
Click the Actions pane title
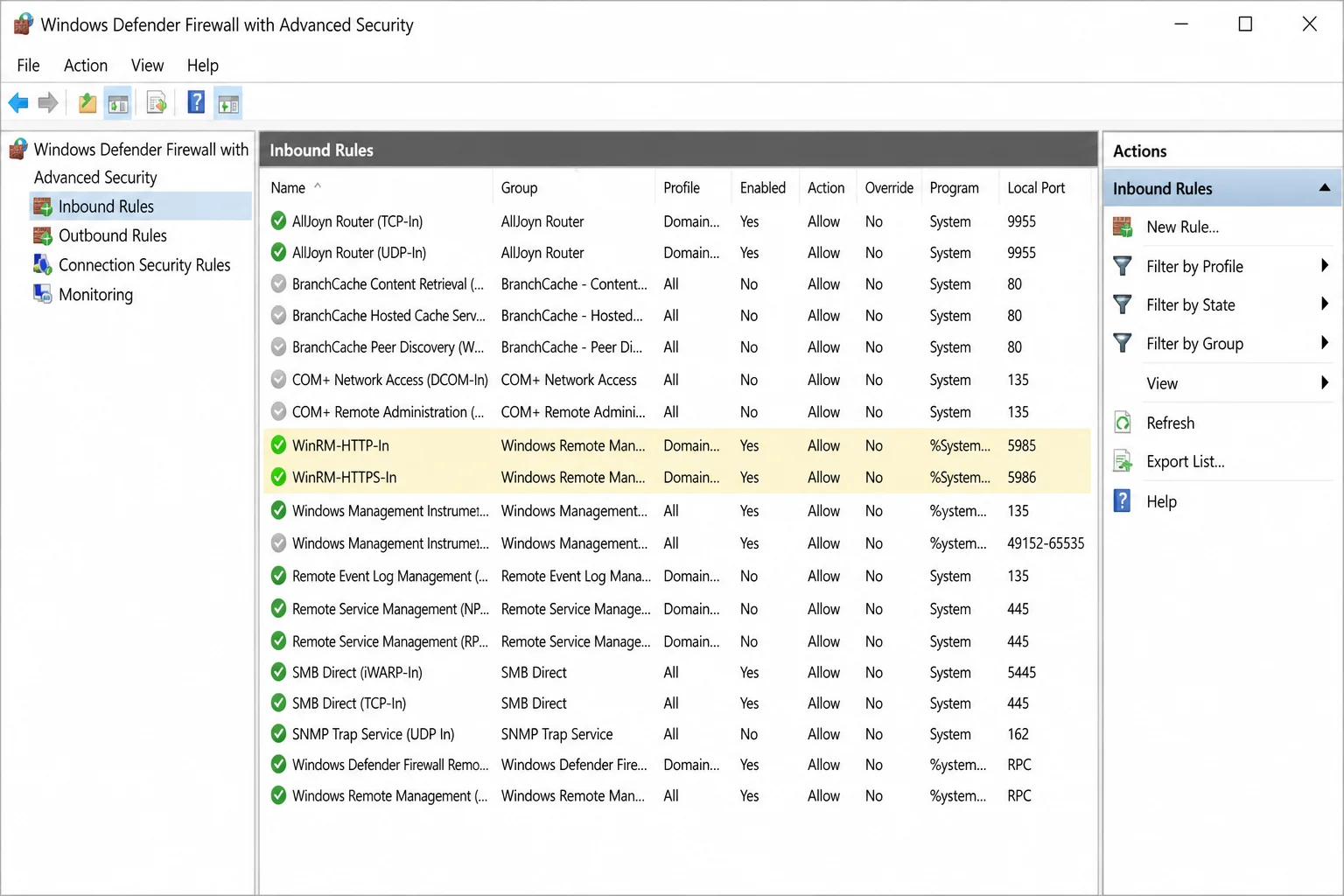tap(1139, 151)
